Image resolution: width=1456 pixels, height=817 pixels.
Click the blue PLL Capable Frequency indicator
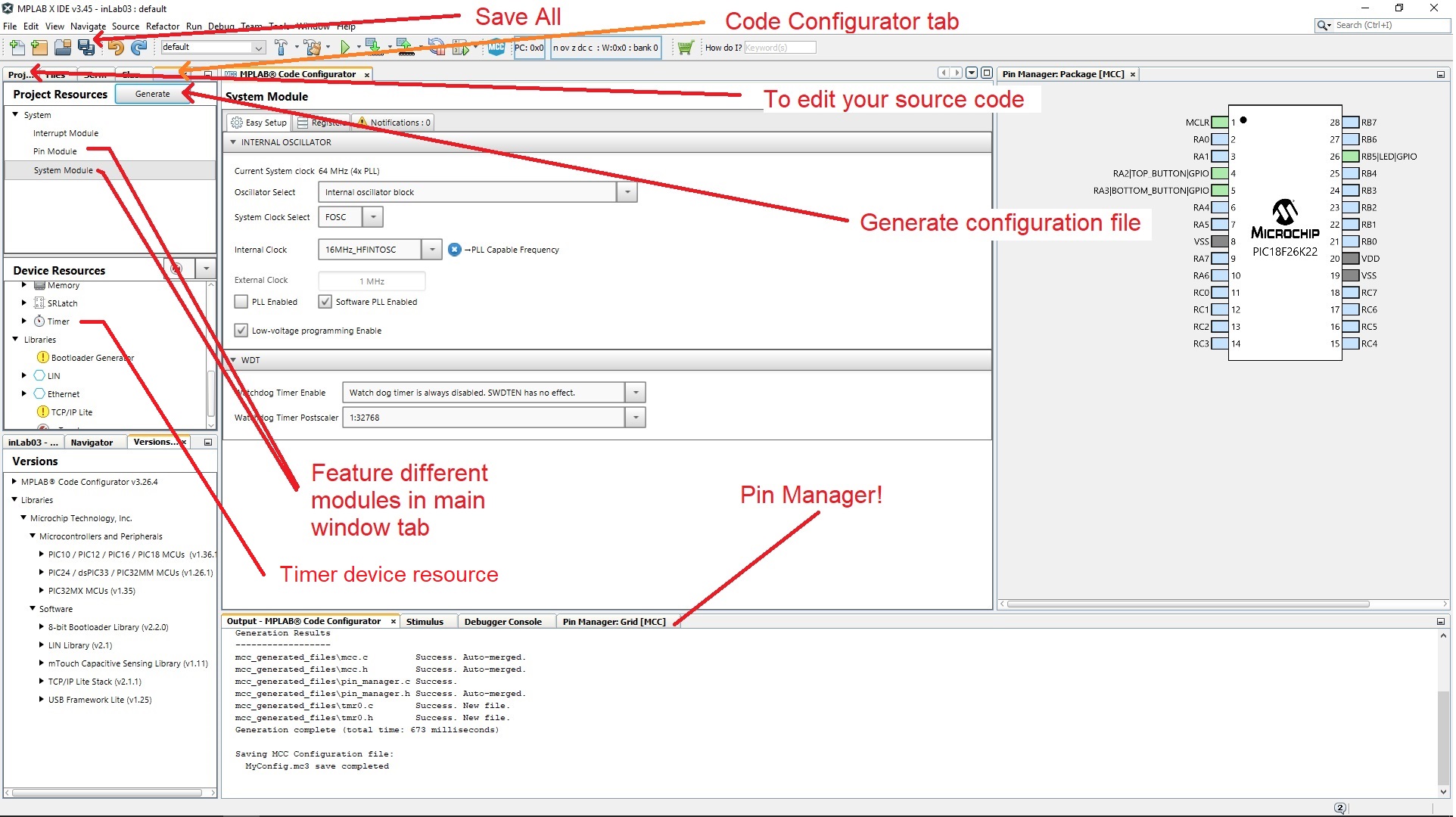[454, 250]
